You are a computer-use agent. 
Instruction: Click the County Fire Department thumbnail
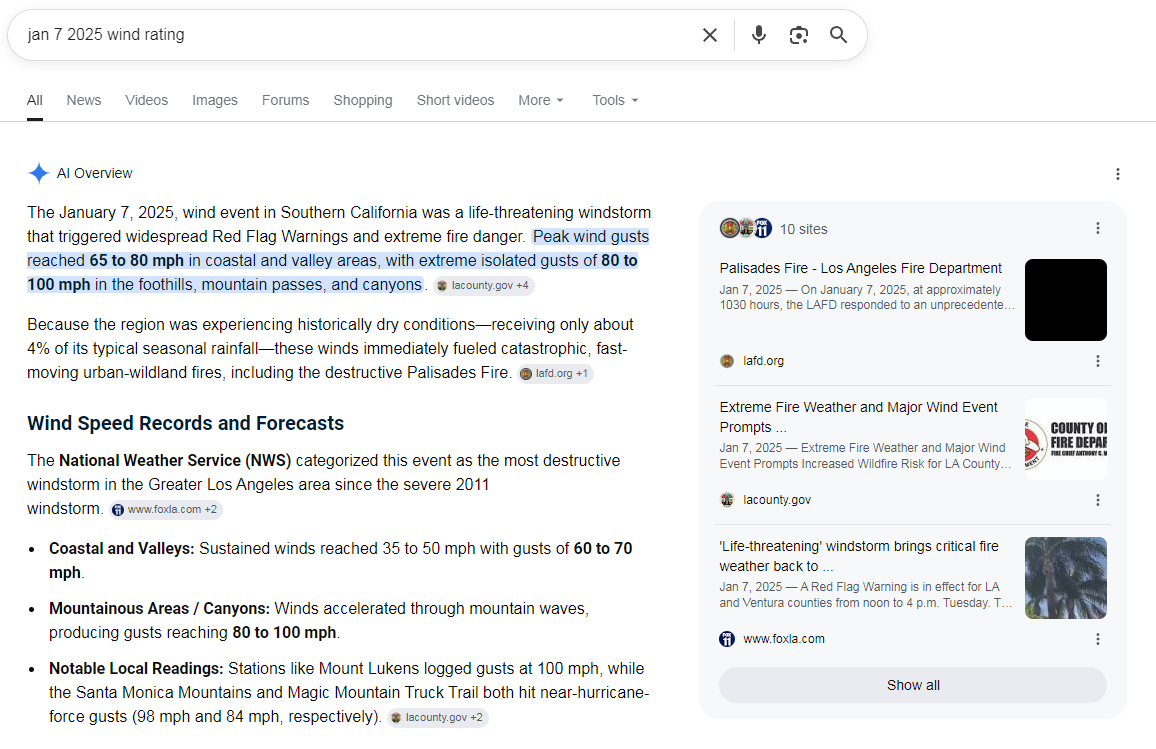tap(1065, 439)
